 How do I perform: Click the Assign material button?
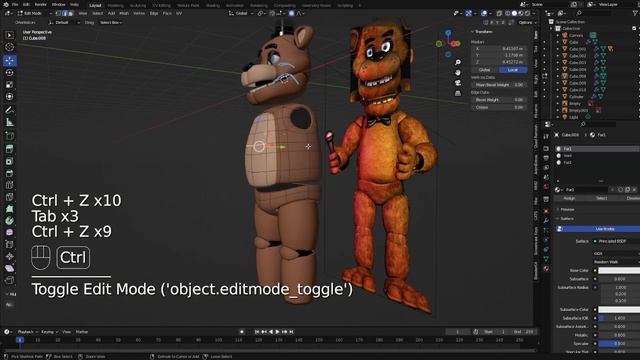pyautogui.click(x=569, y=198)
